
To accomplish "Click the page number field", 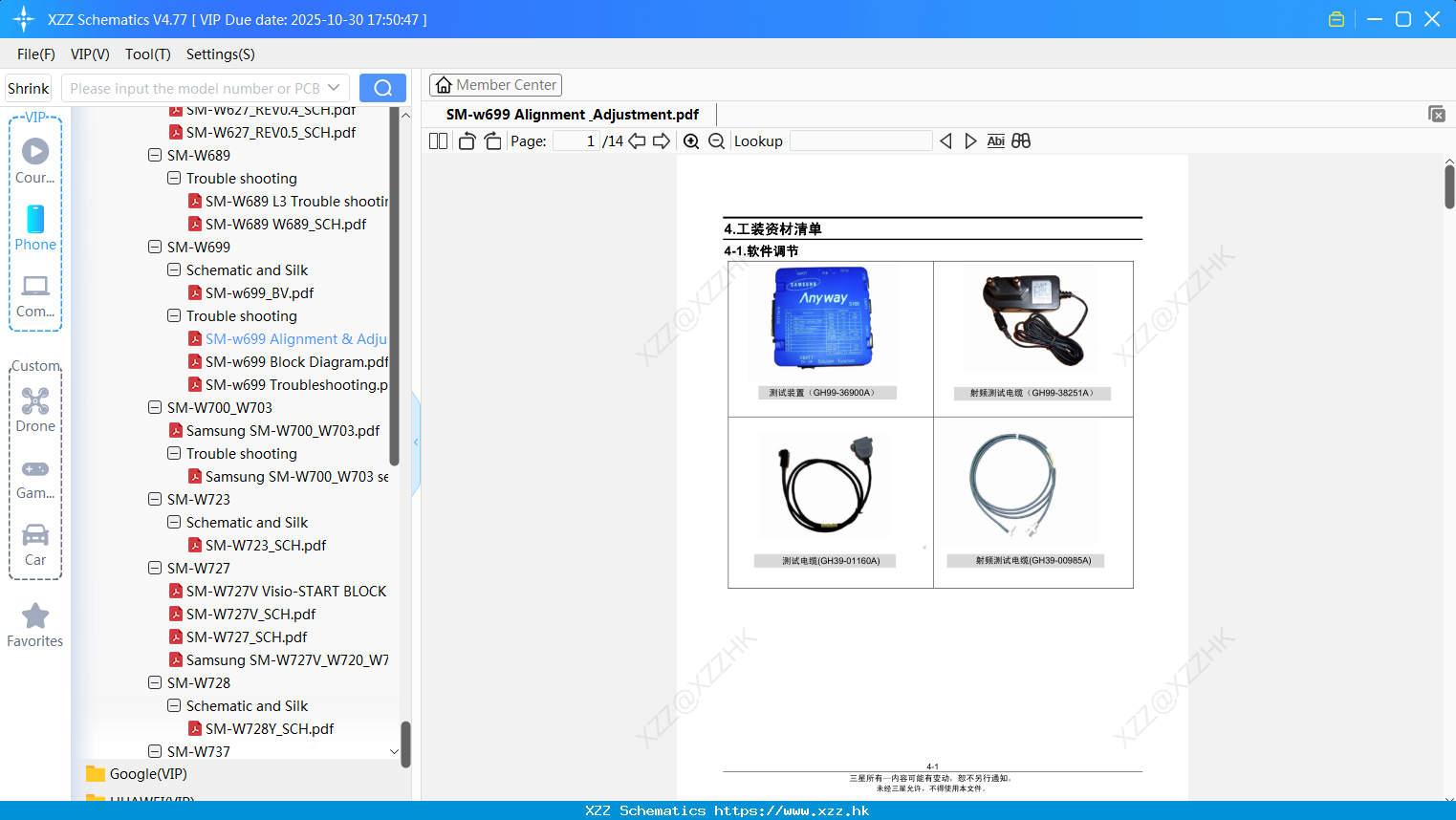I will coord(576,141).
